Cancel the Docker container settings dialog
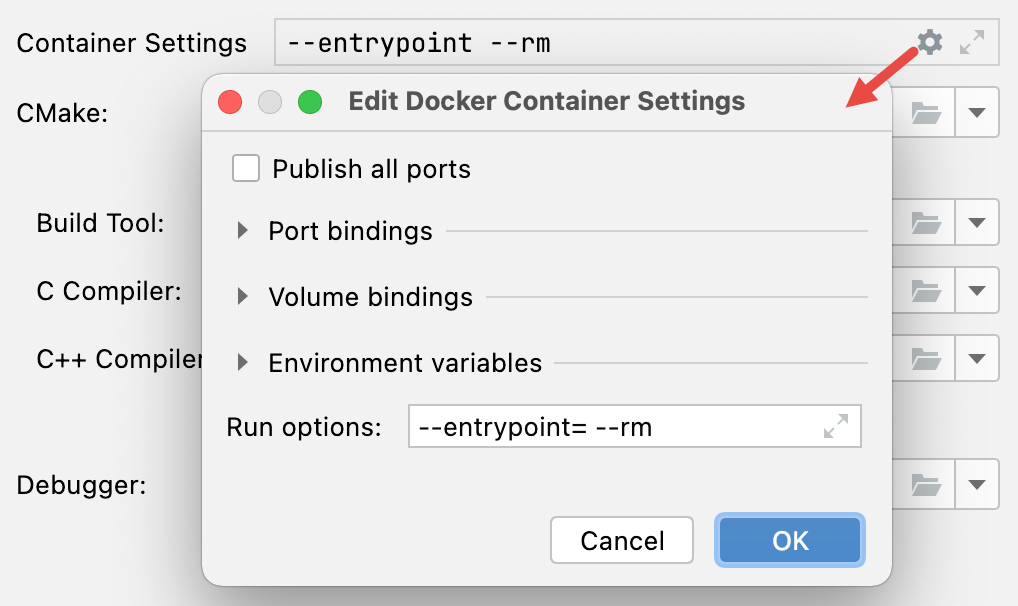 [621, 540]
